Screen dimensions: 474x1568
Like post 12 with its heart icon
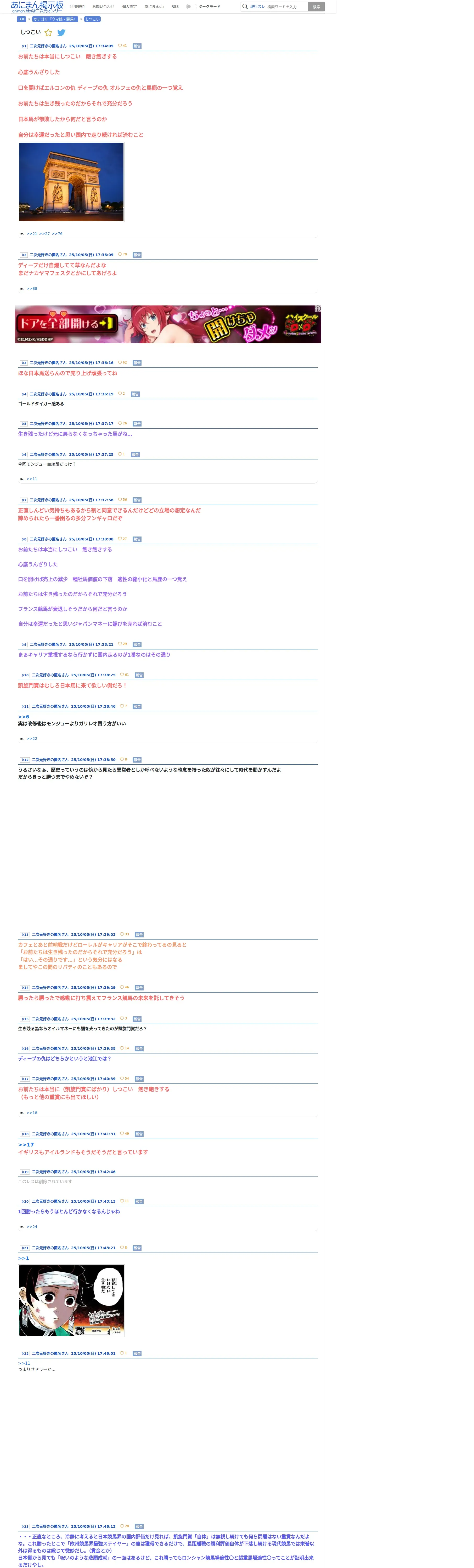click(x=122, y=759)
